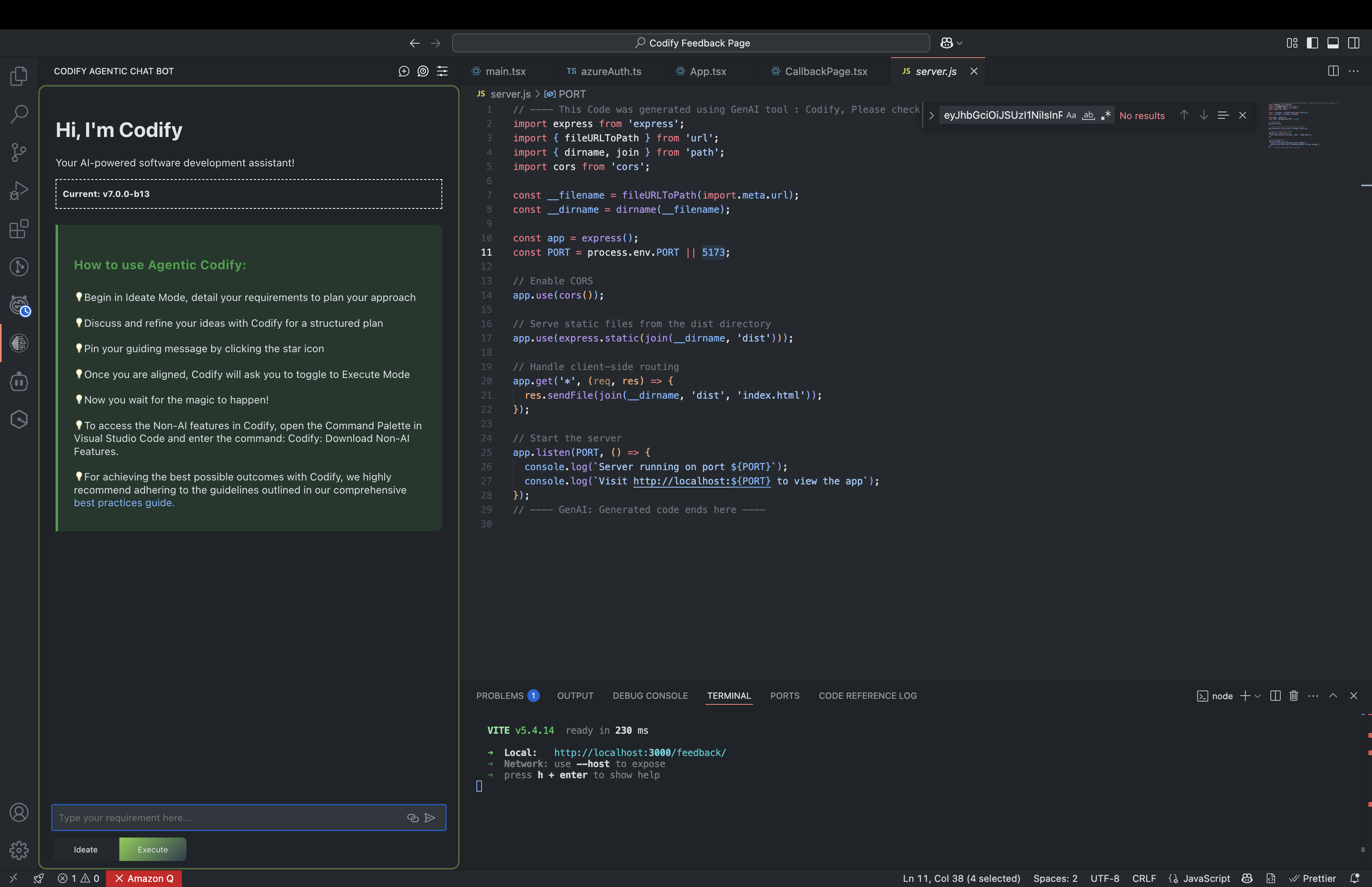
Task: Open the best practices guide link
Action: pos(123,503)
